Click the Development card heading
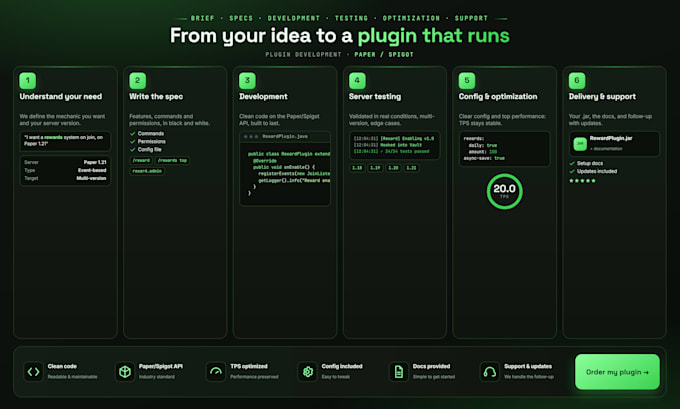Screen dimensions: 680x409 263,97
